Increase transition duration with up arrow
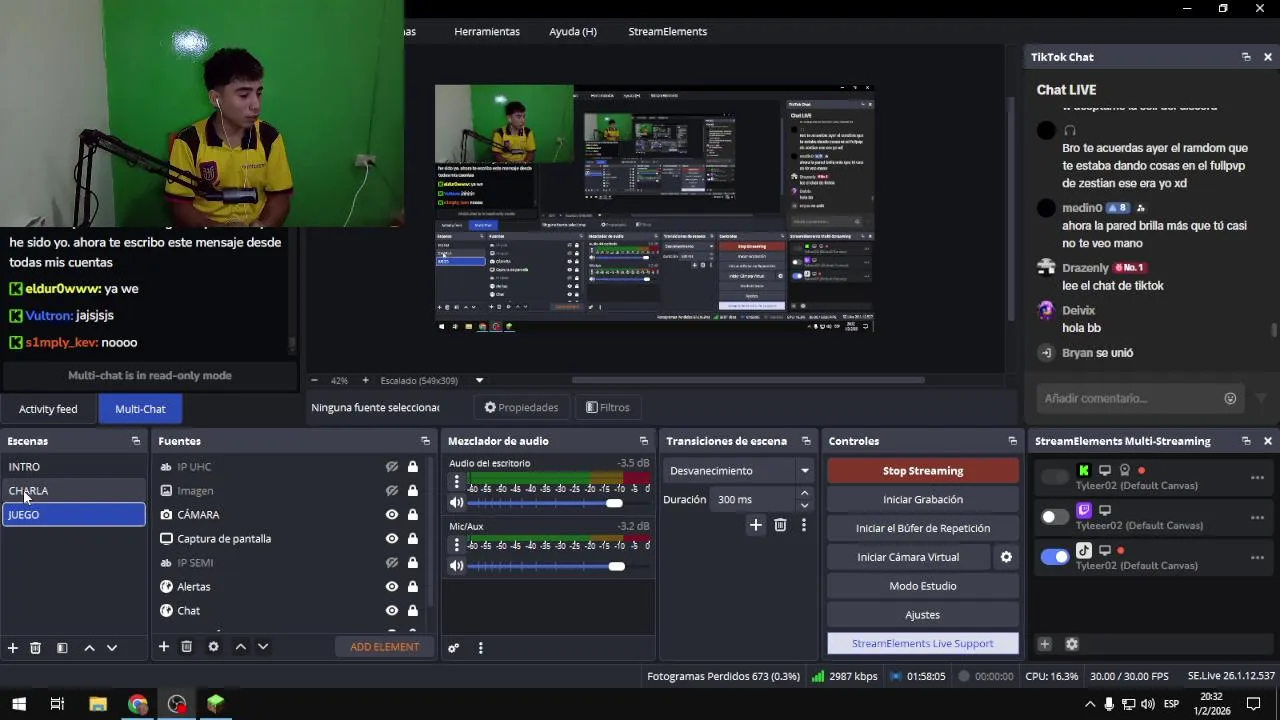Screen dimensions: 1280x720 pos(804,493)
